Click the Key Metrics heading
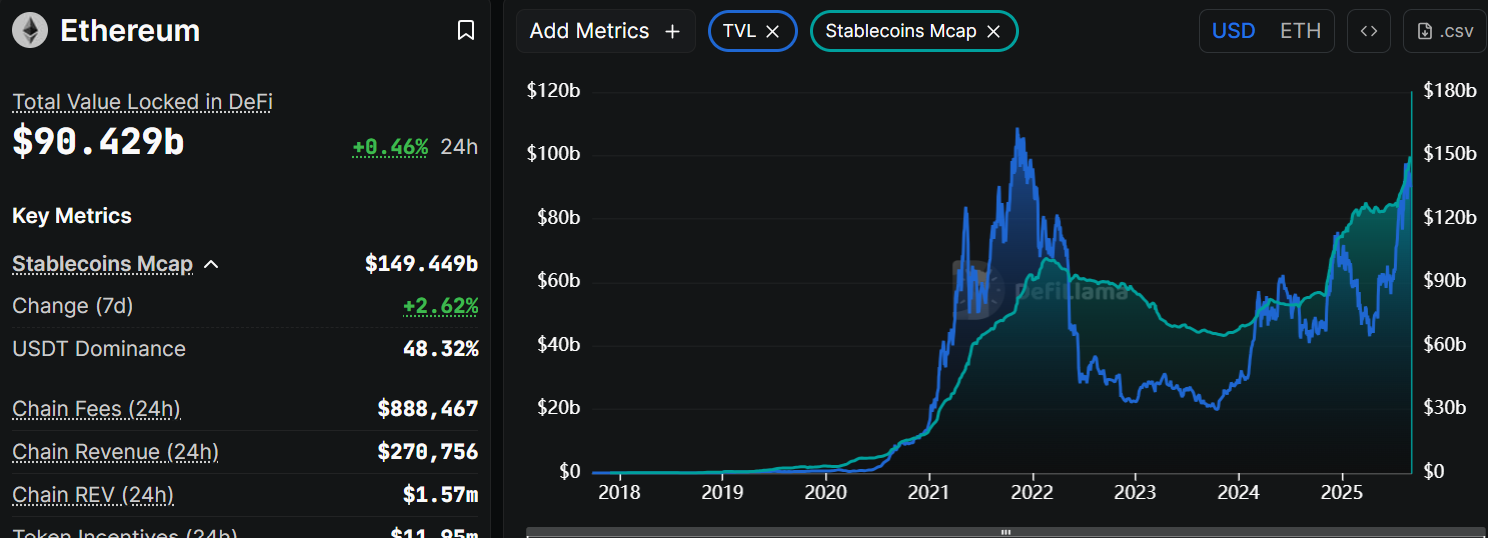1488x538 pixels. point(72,216)
